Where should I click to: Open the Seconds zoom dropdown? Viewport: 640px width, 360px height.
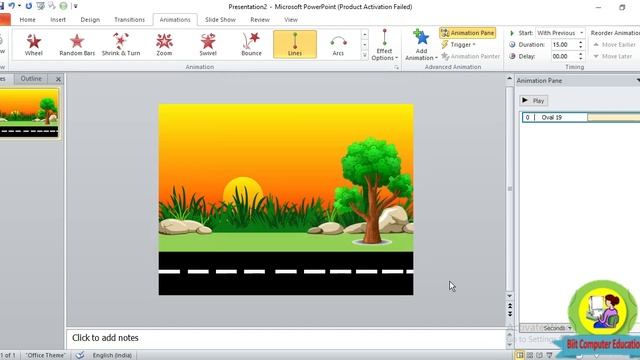[x=557, y=328]
